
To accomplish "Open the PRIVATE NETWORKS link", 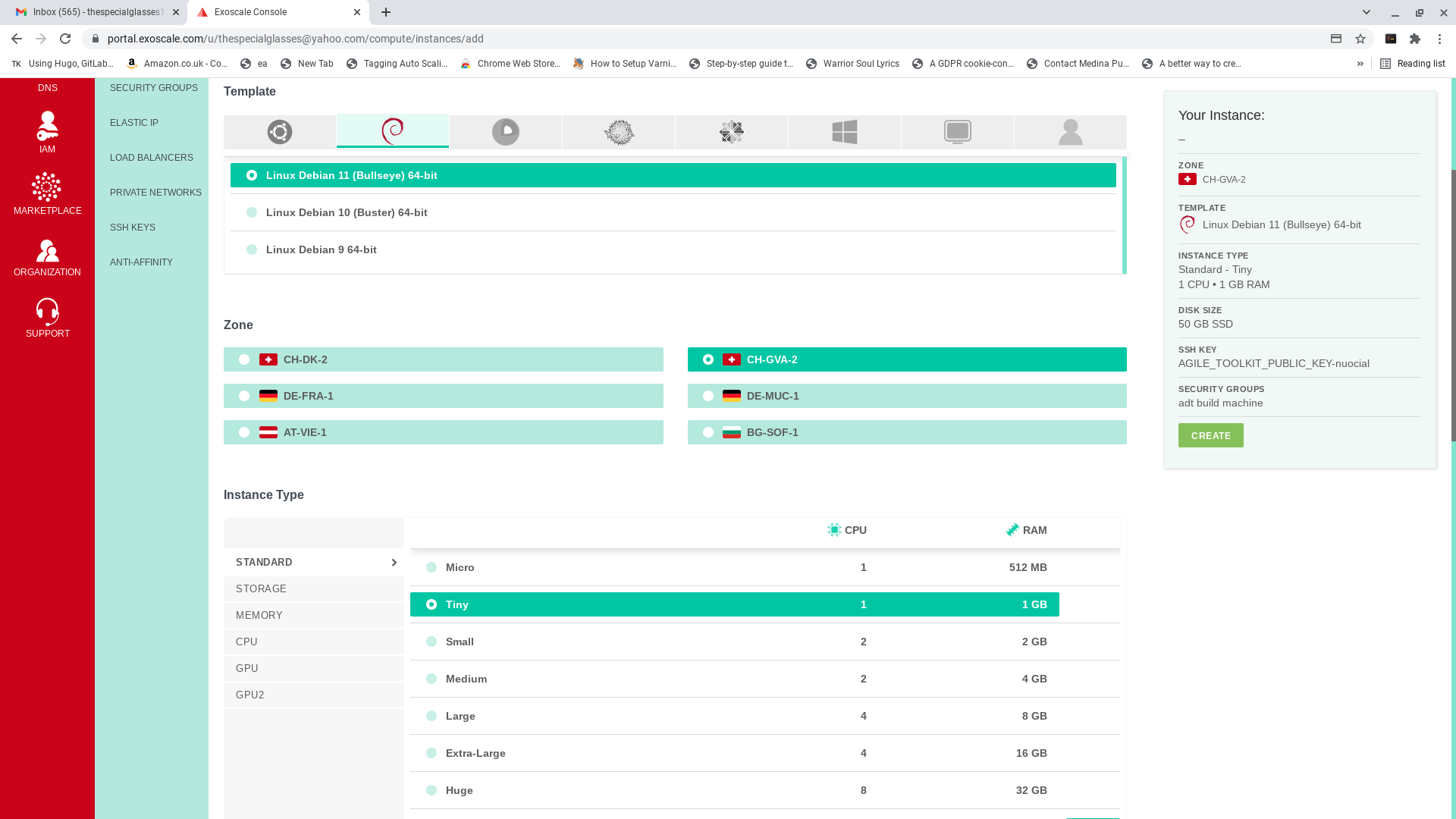I will (155, 193).
